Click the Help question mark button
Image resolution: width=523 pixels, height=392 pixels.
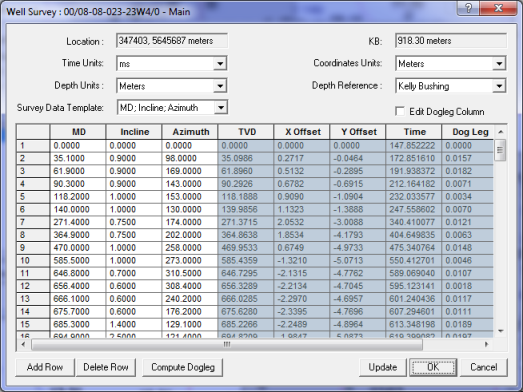(x=468, y=8)
